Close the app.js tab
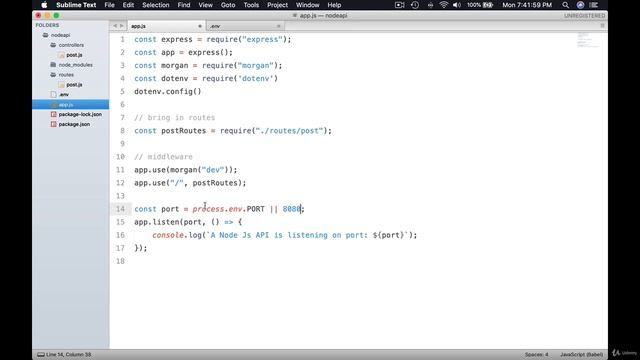This screenshot has height=360, width=640. [x=200, y=26]
